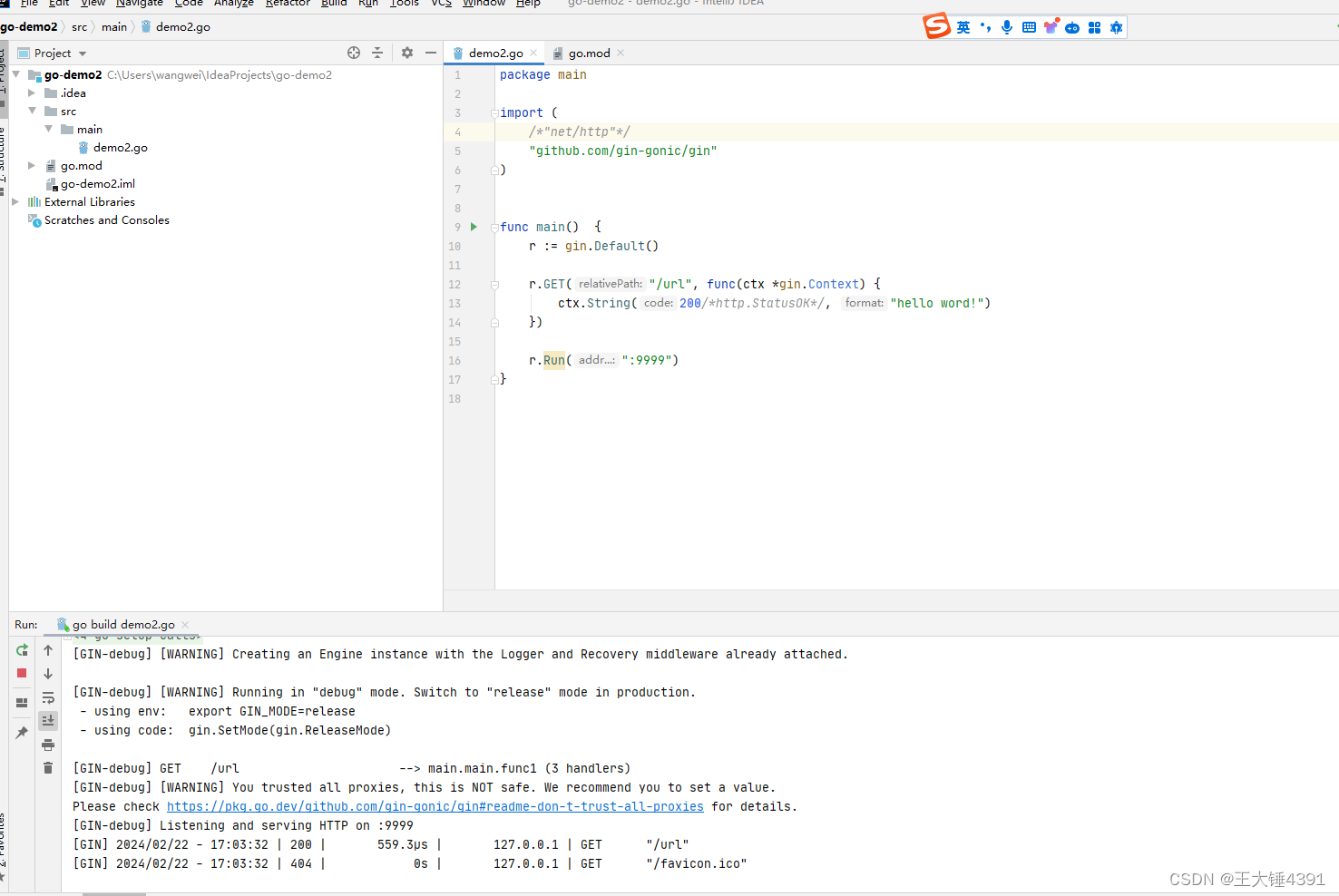1339x896 pixels.
Task: Close the go build demo2.go run tab
Action: pyautogui.click(x=185, y=624)
